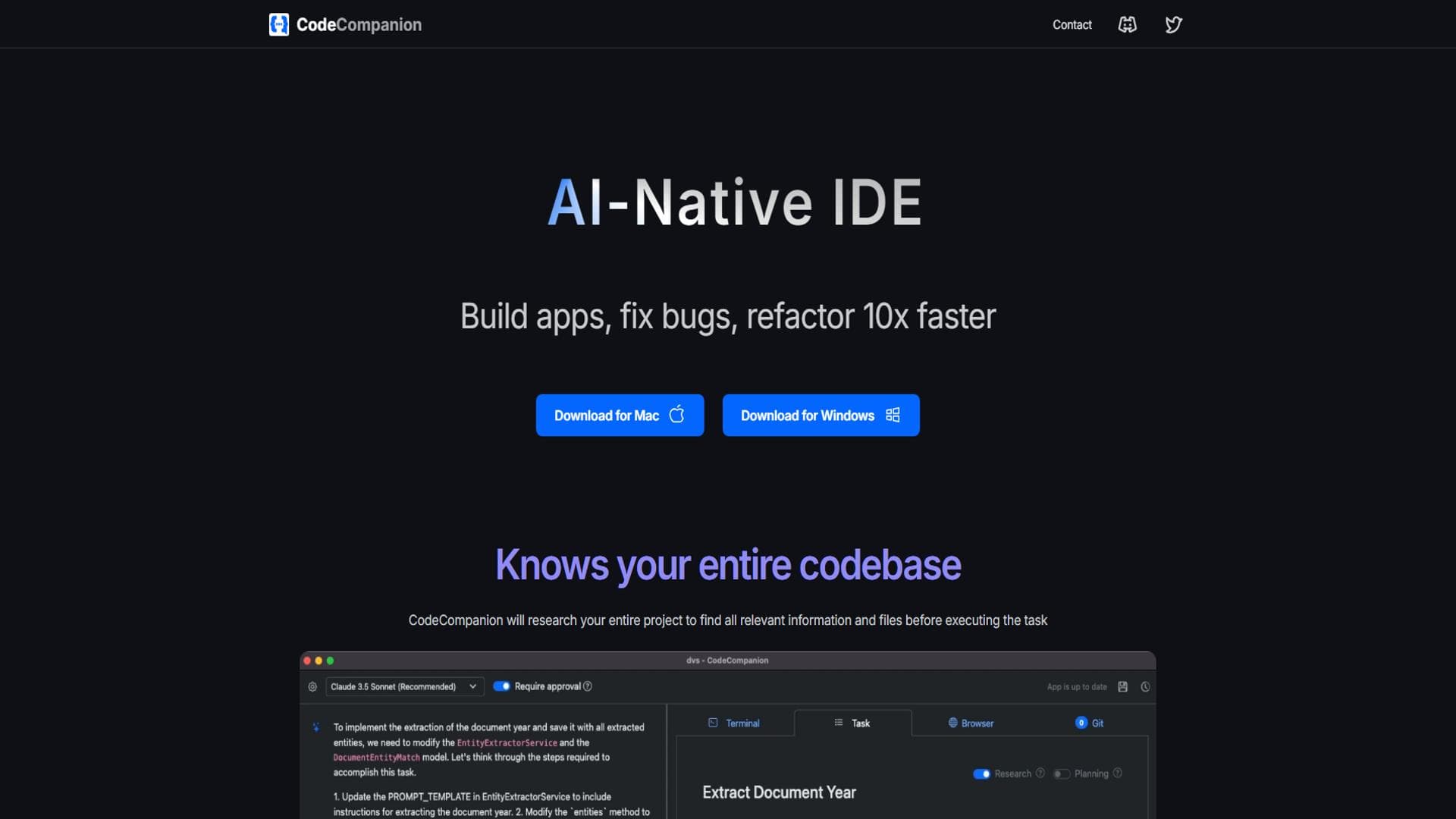
Task: Click the help icon next to Require approval
Action: [x=587, y=686]
